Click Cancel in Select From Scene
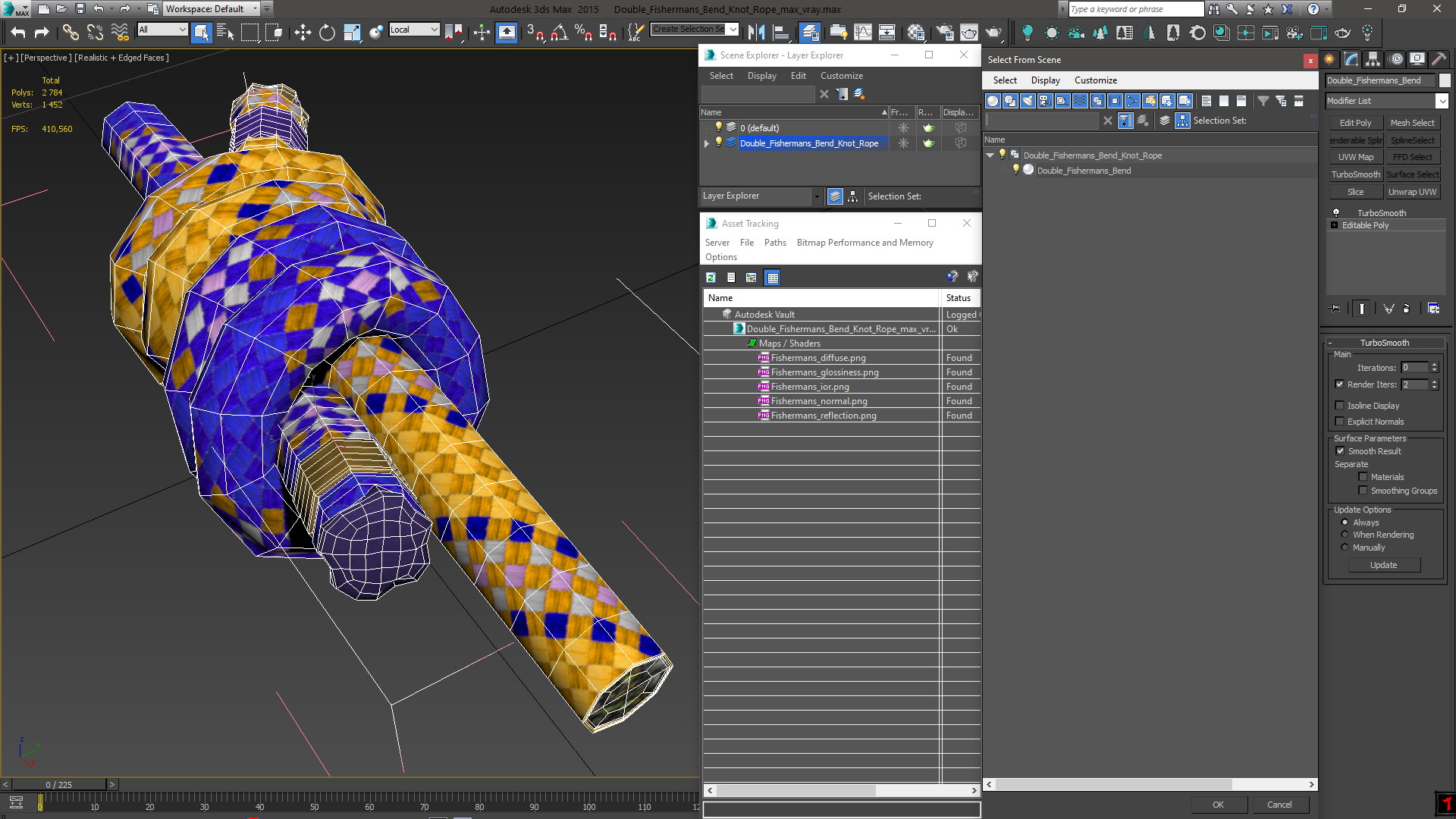This screenshot has height=819, width=1456. tap(1279, 805)
